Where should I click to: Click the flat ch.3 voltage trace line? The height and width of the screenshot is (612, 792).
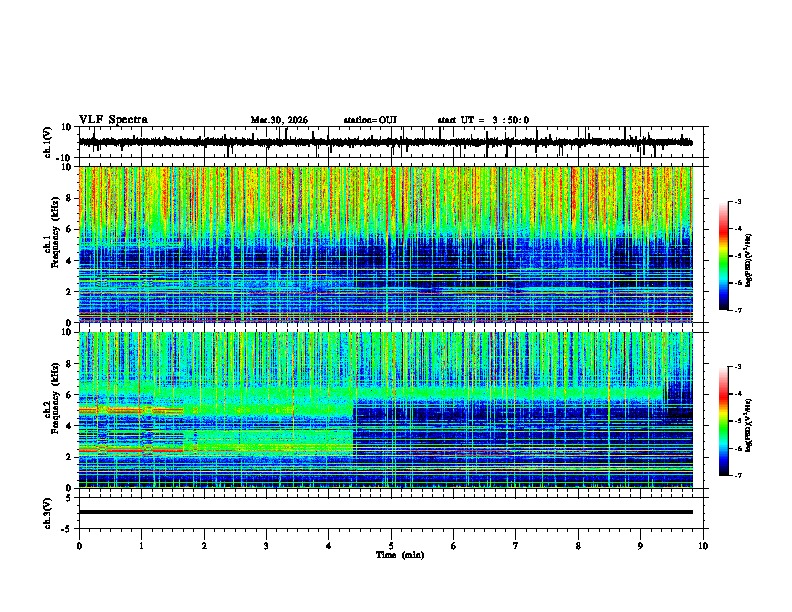coord(385,512)
